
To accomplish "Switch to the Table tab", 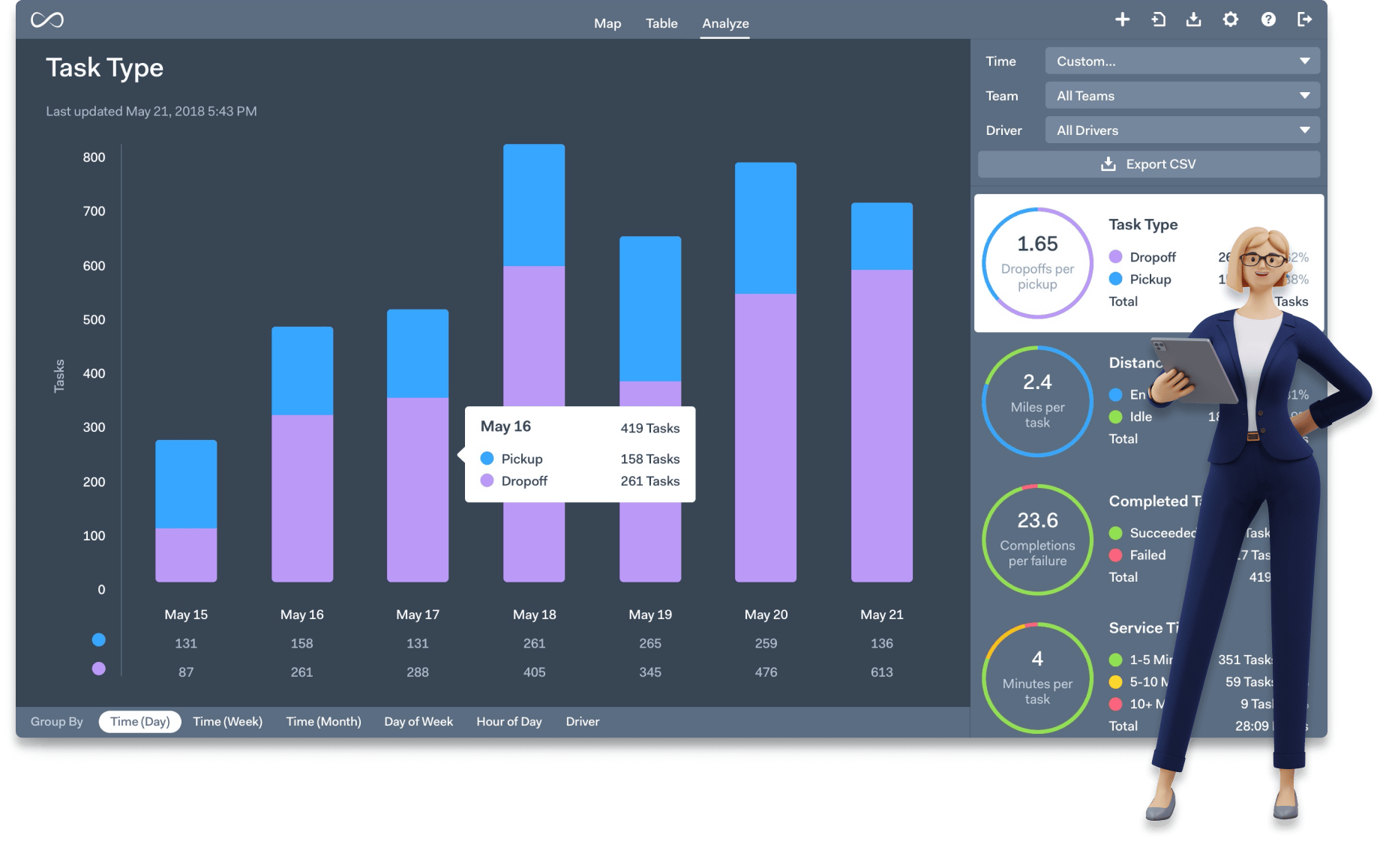I will point(661,23).
